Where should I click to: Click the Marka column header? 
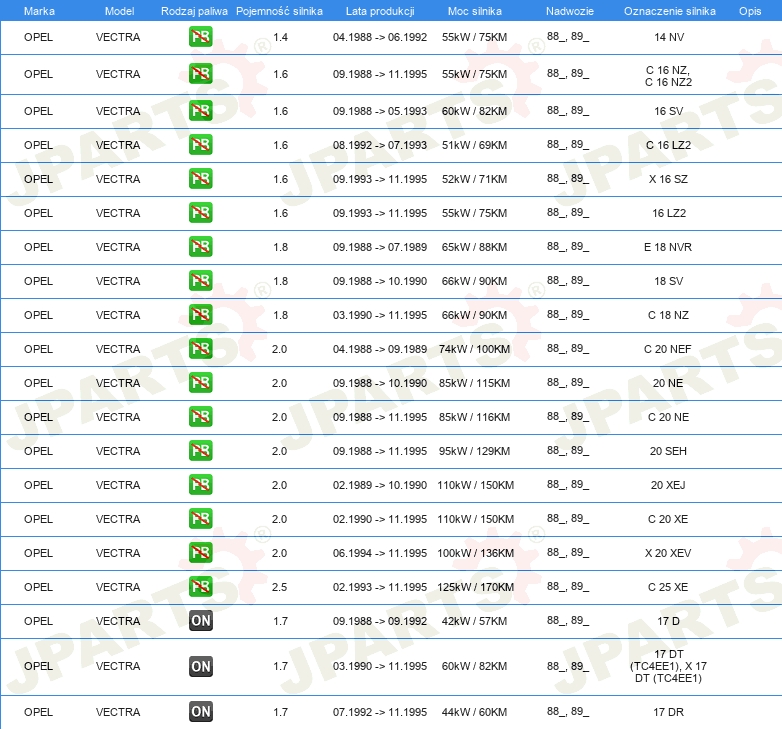coord(39,11)
